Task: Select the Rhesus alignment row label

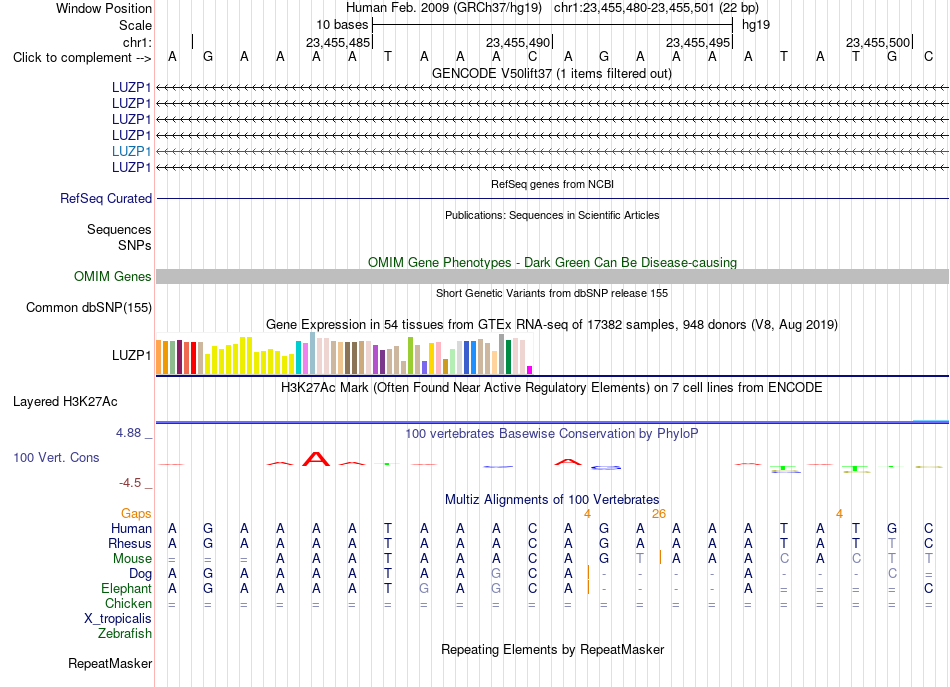Action: pos(130,543)
